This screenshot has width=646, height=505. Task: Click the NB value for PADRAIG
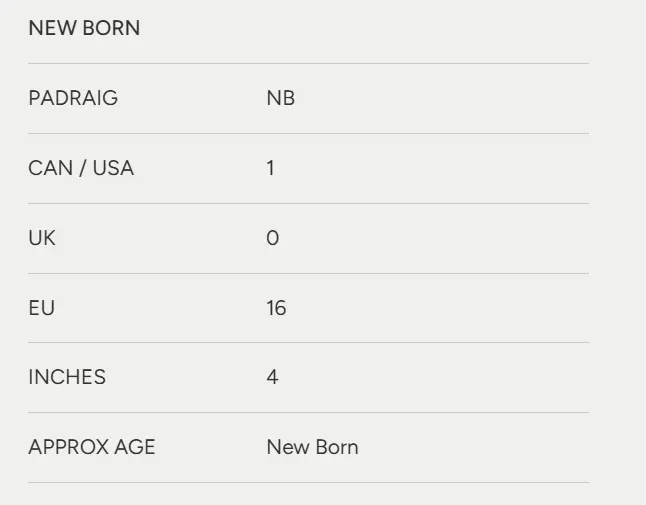pyautogui.click(x=280, y=98)
